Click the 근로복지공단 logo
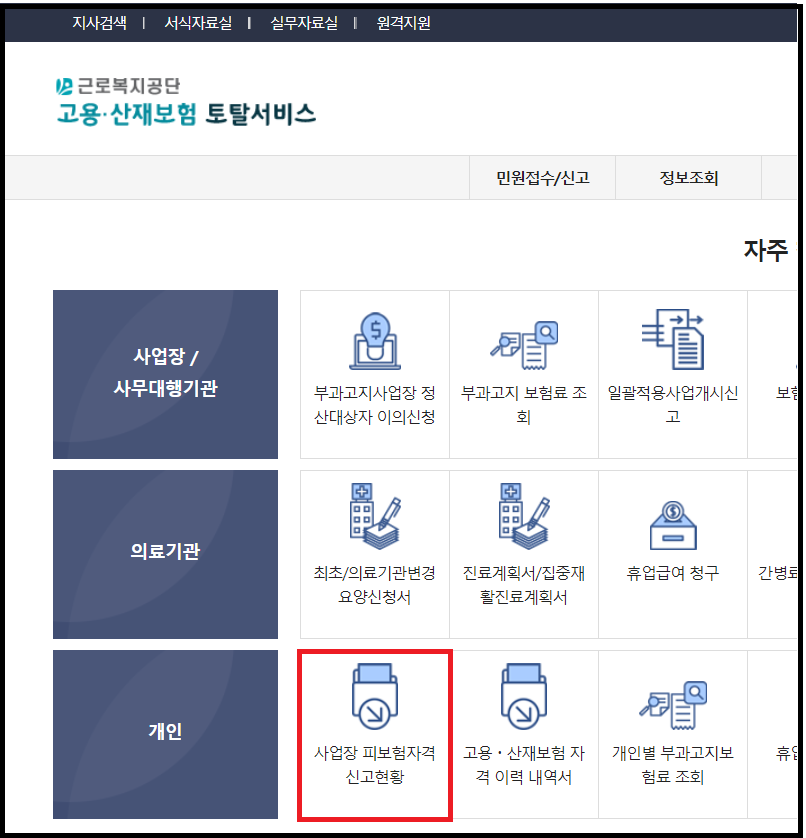806x838 pixels. click(118, 86)
